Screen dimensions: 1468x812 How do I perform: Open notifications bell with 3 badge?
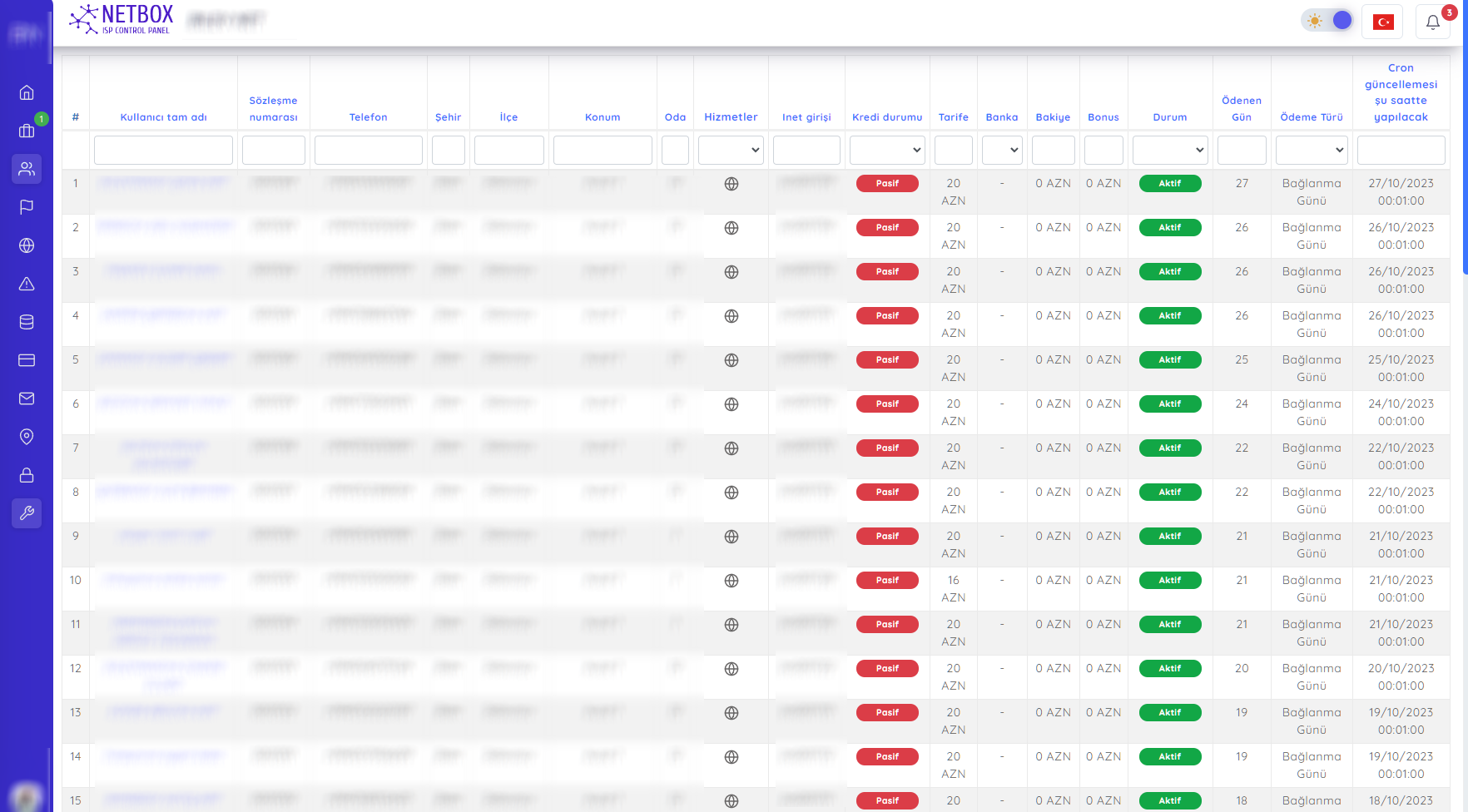coord(1432,22)
